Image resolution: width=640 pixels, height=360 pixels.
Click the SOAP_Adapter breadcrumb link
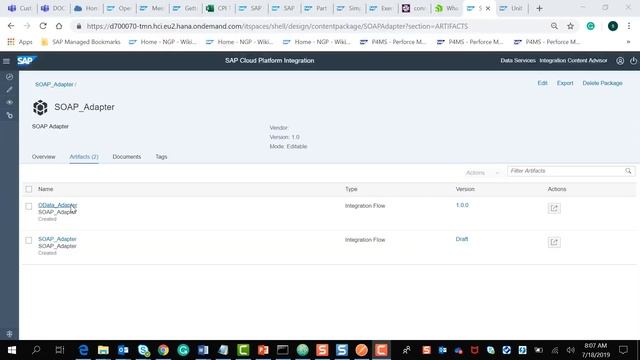coord(54,84)
